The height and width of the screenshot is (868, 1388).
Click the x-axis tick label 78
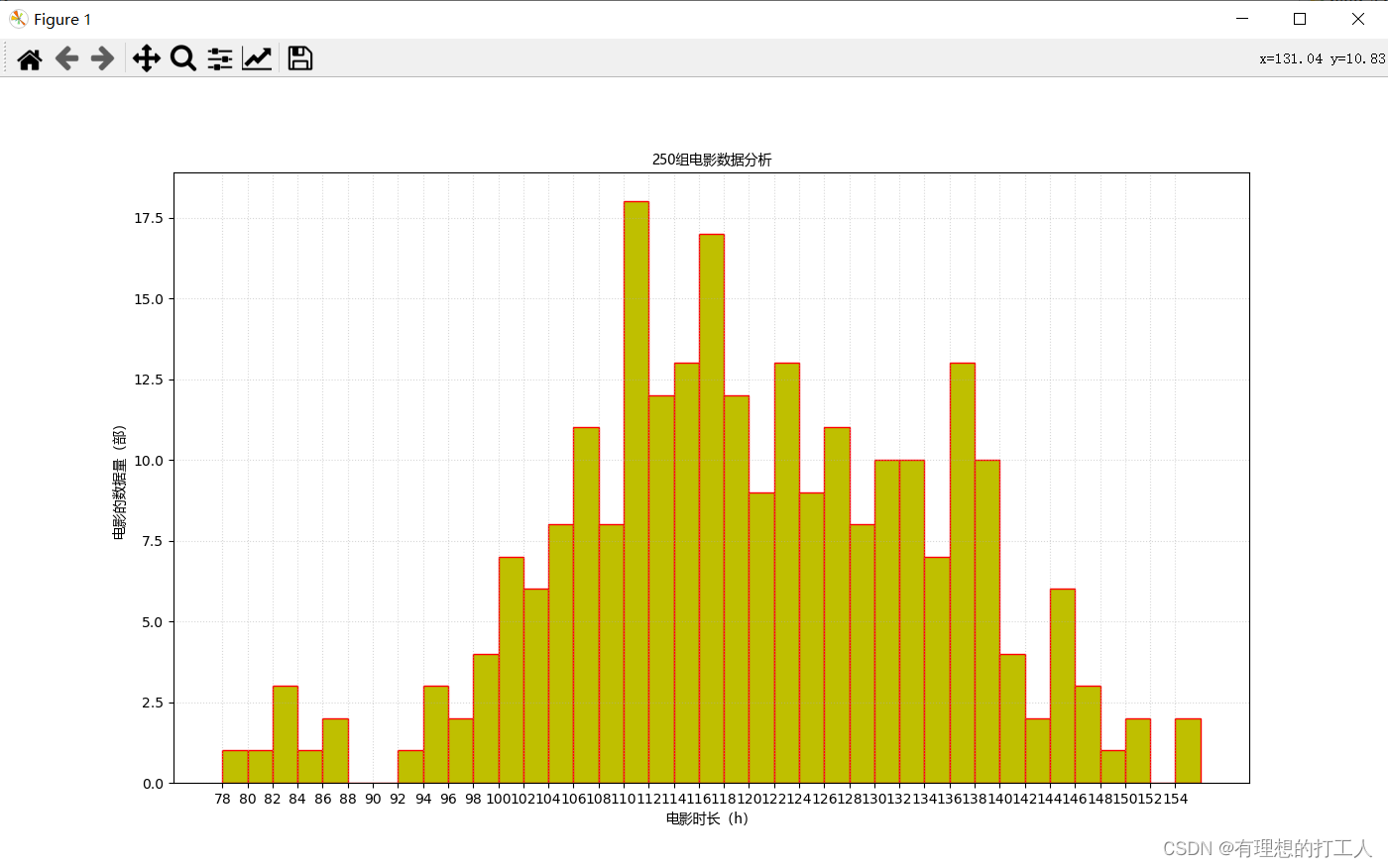click(222, 799)
